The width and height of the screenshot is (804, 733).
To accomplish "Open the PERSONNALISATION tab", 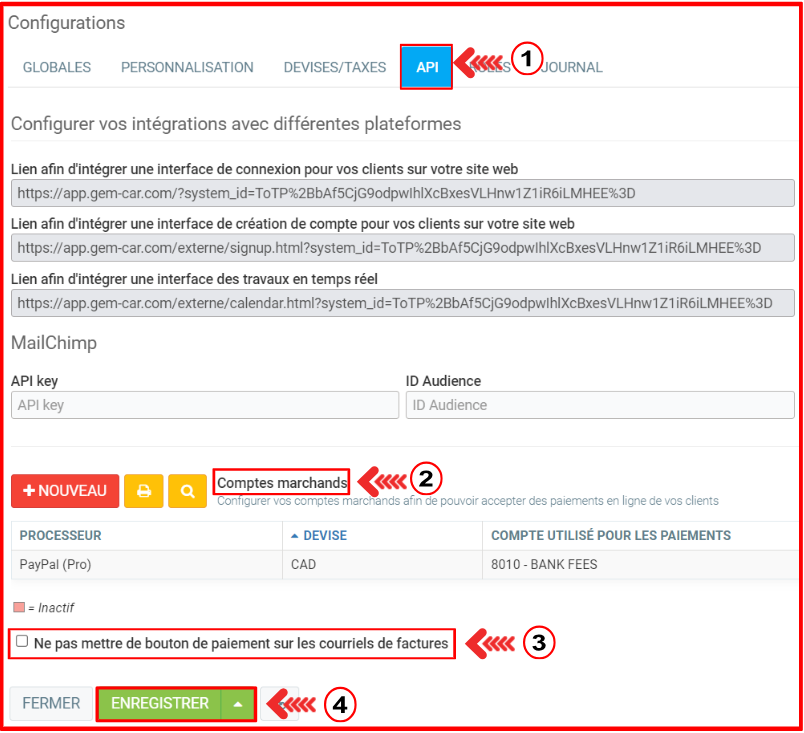I will [187, 67].
